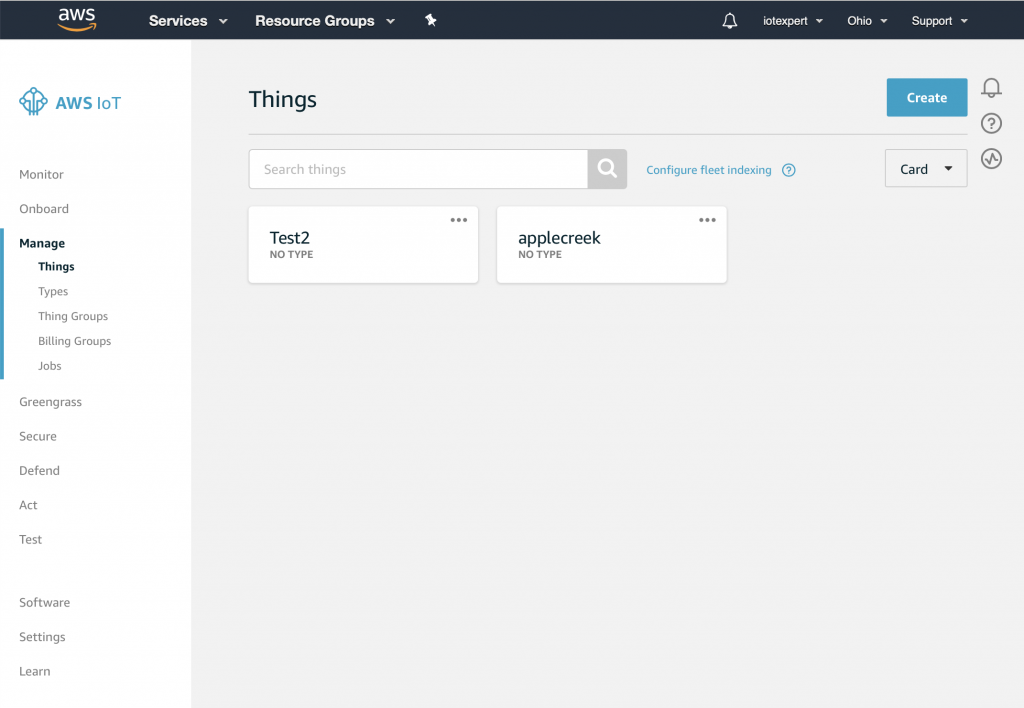
Task: Go to Test in sidebar
Action: (x=30, y=539)
